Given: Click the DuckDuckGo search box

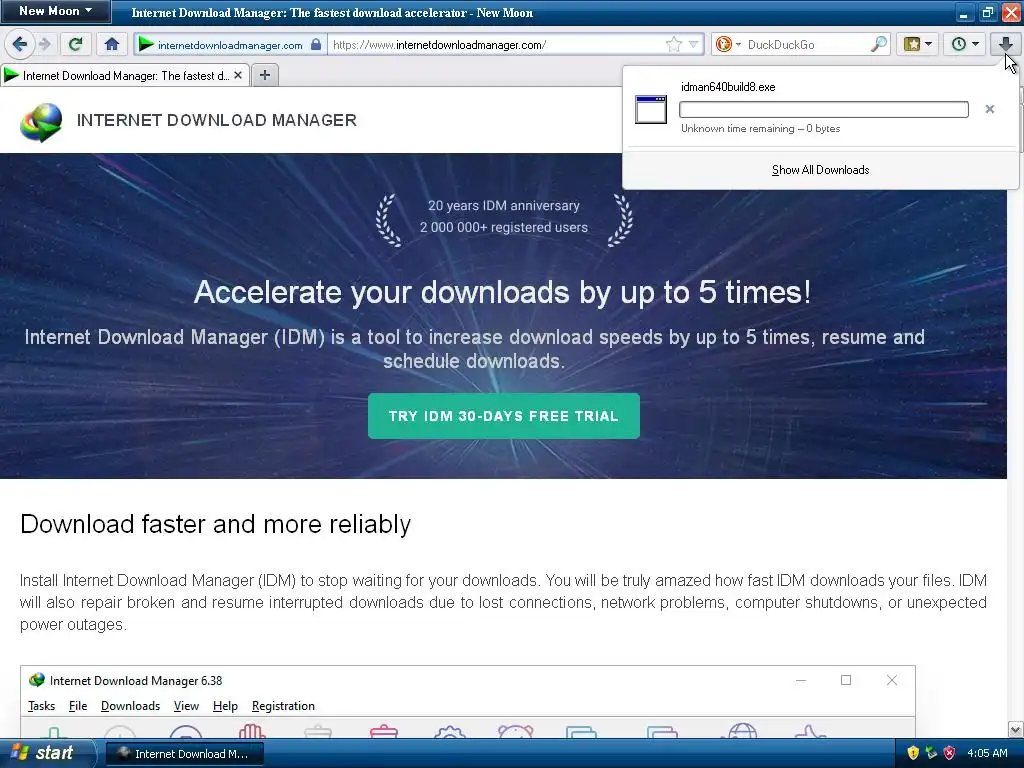Looking at the screenshot, I should (x=807, y=44).
